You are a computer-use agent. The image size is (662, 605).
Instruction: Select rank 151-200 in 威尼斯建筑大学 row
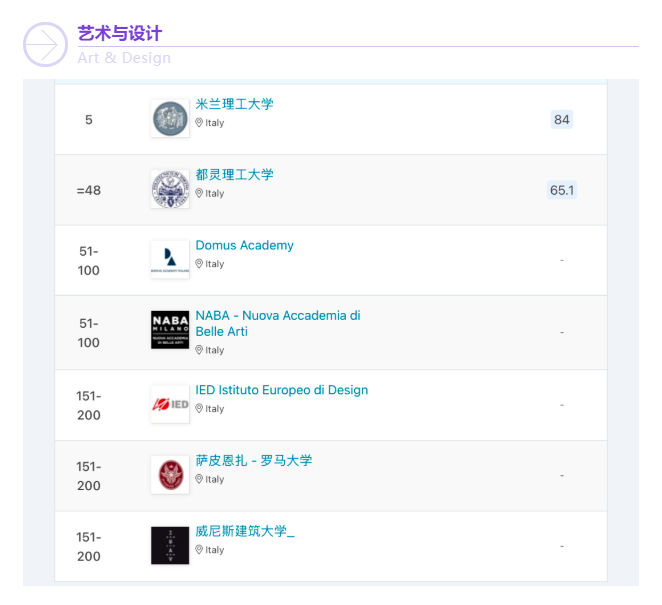(89, 546)
